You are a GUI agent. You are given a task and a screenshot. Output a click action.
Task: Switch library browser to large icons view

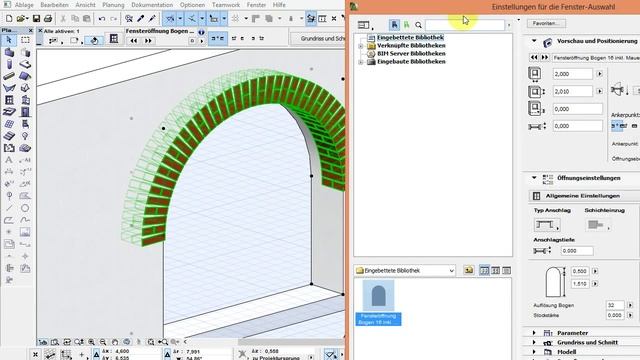point(484,271)
